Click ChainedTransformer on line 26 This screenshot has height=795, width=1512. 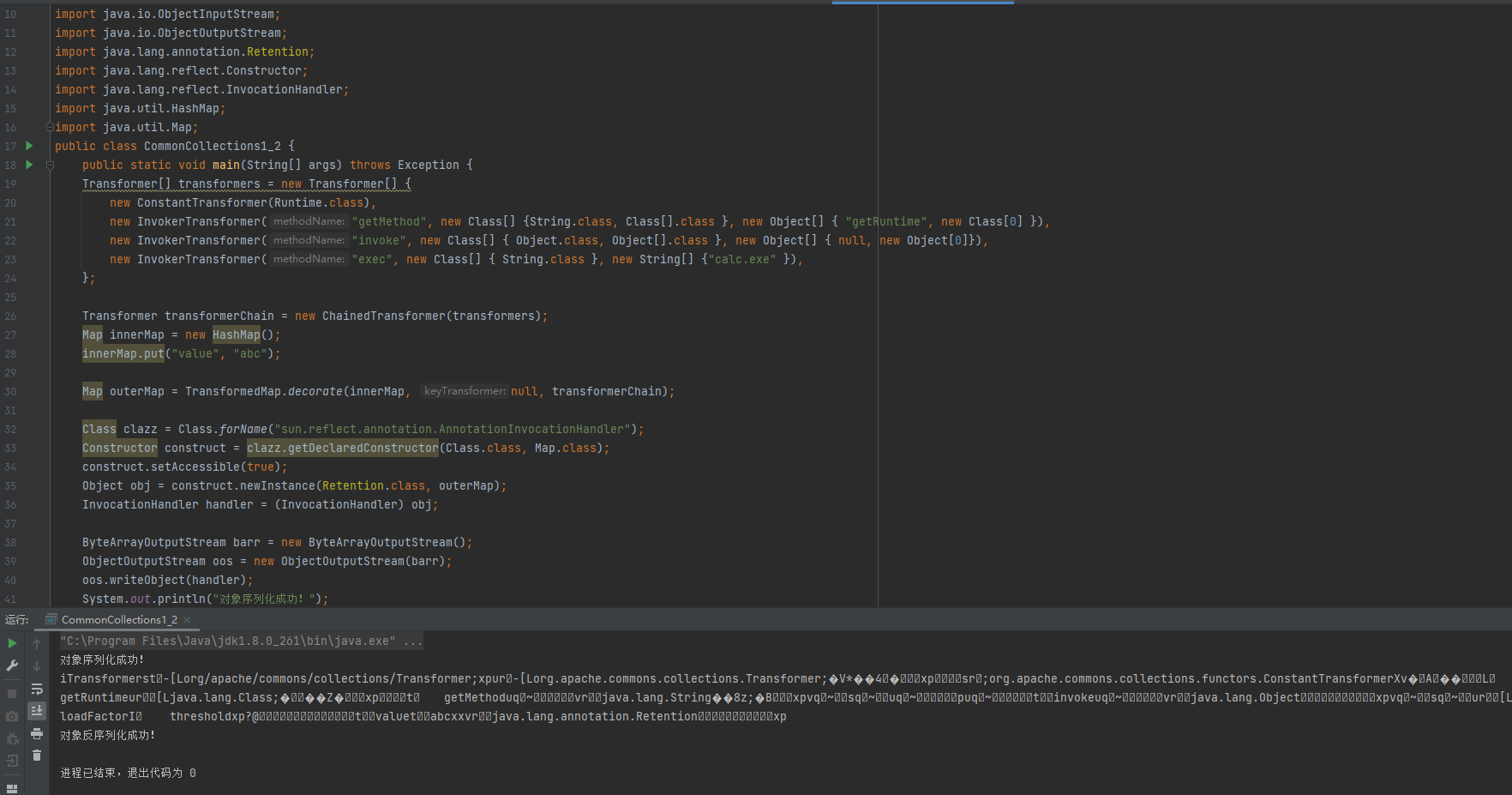(x=384, y=316)
